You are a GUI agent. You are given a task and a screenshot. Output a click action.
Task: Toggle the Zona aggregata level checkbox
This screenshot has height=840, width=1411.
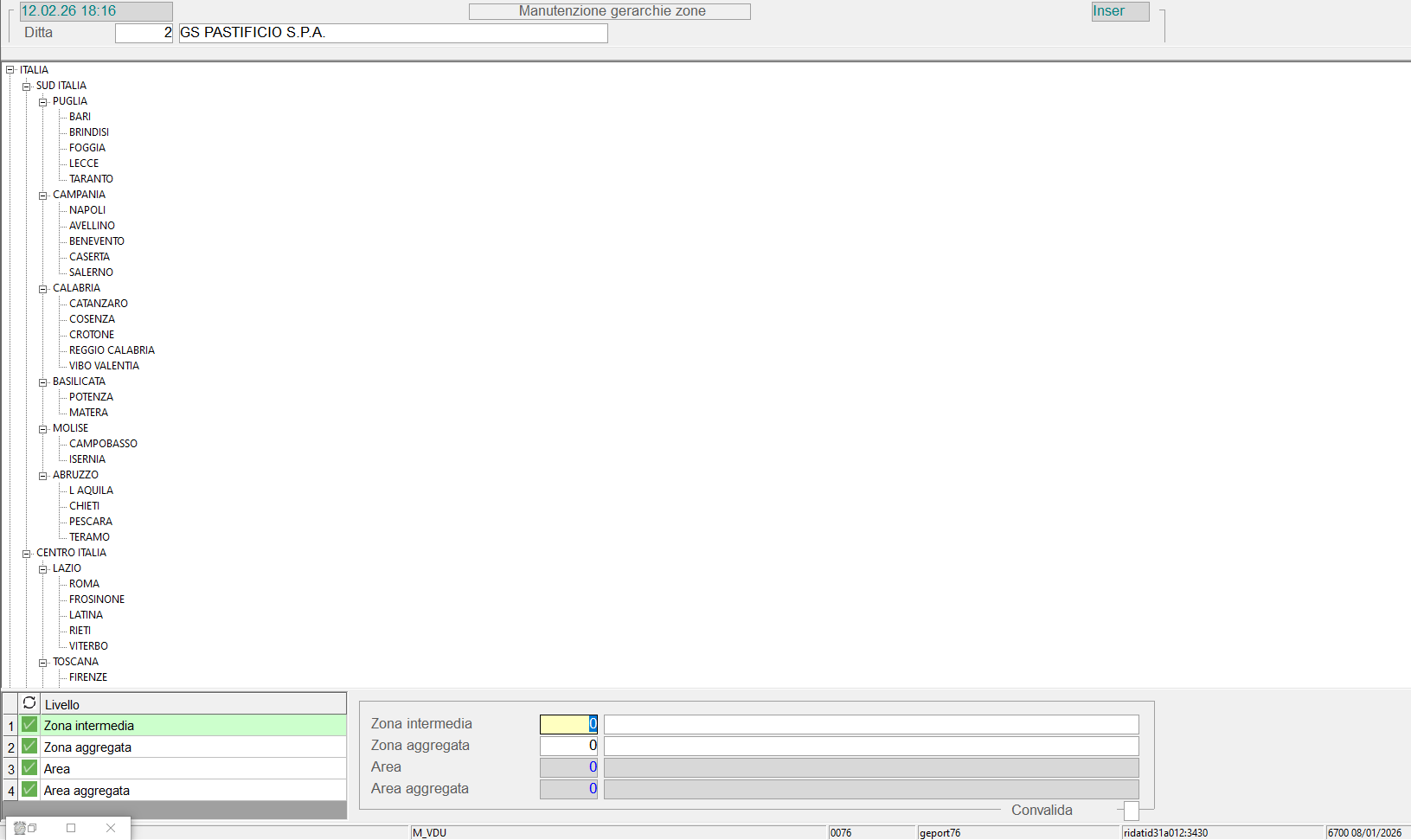click(x=29, y=747)
